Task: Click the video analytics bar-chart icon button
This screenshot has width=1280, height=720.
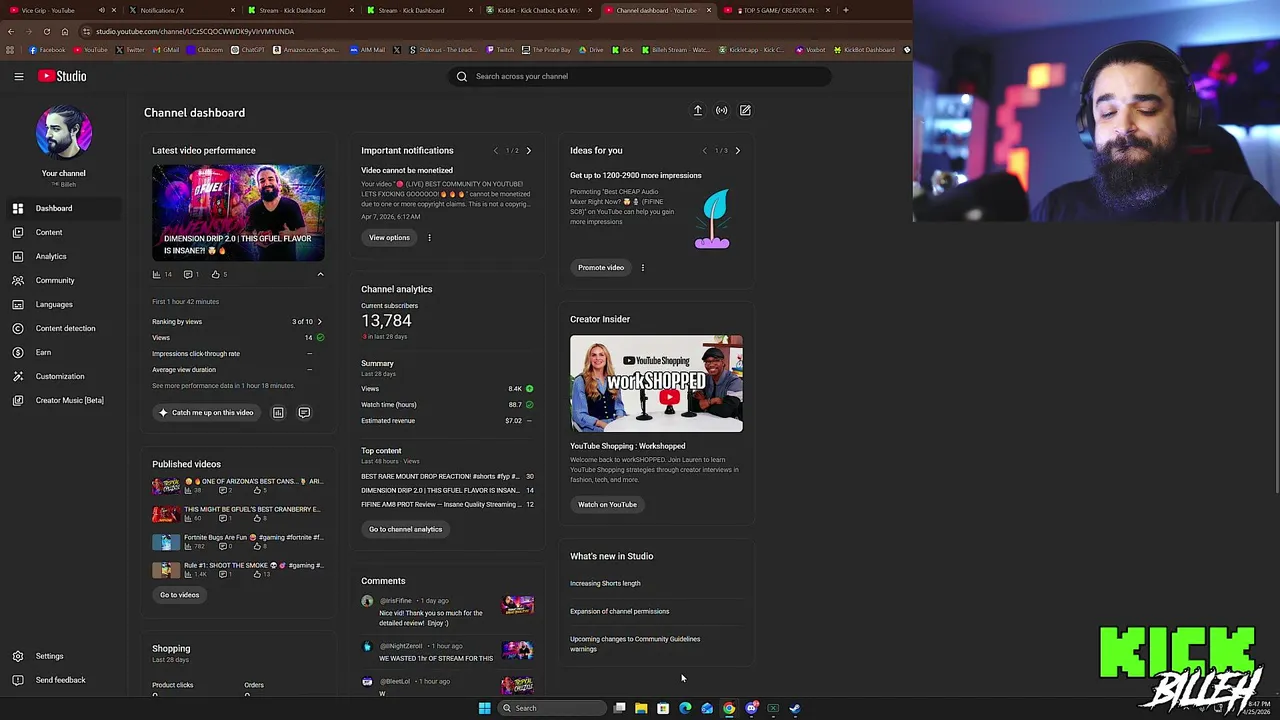Action: [x=278, y=412]
